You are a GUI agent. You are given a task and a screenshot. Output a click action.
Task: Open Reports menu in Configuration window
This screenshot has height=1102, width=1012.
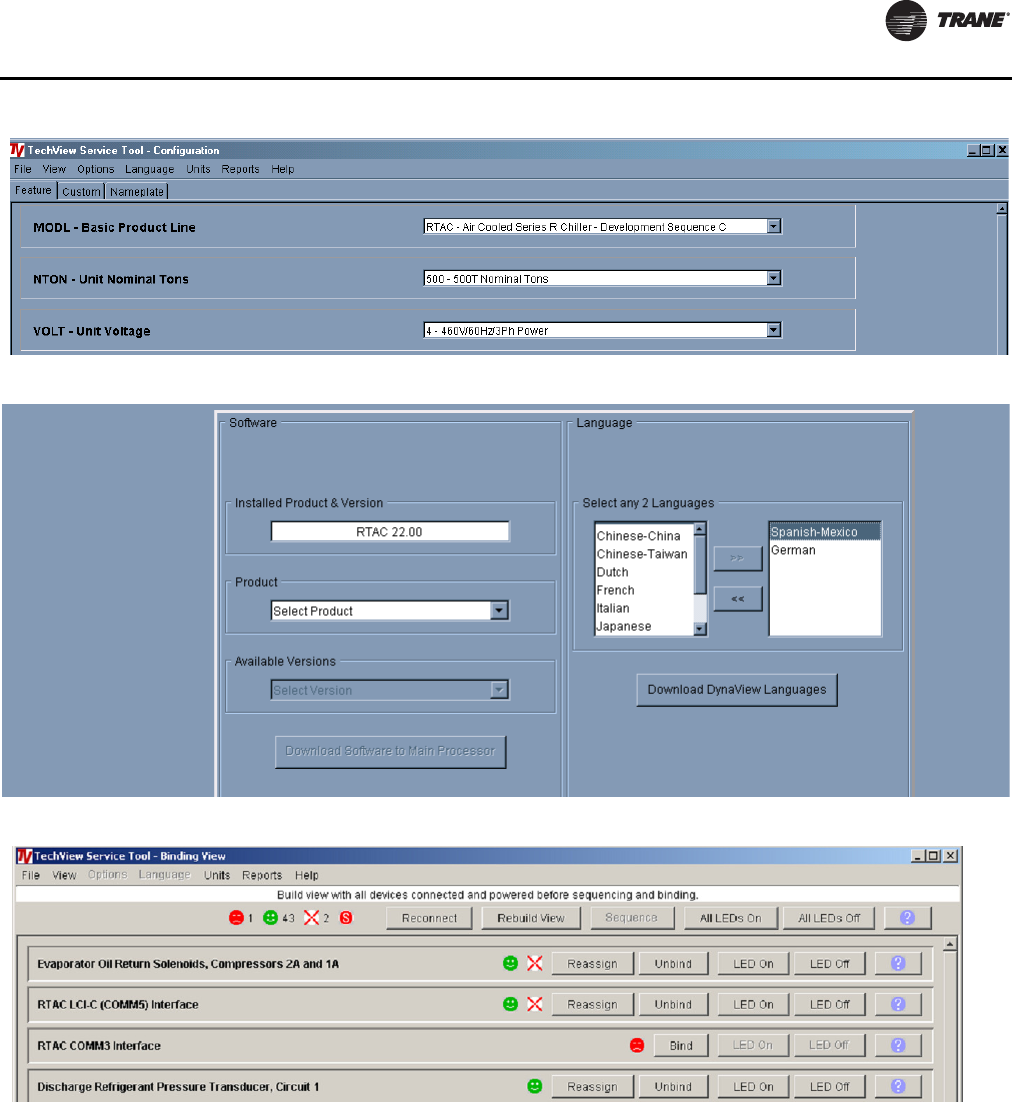pos(240,169)
